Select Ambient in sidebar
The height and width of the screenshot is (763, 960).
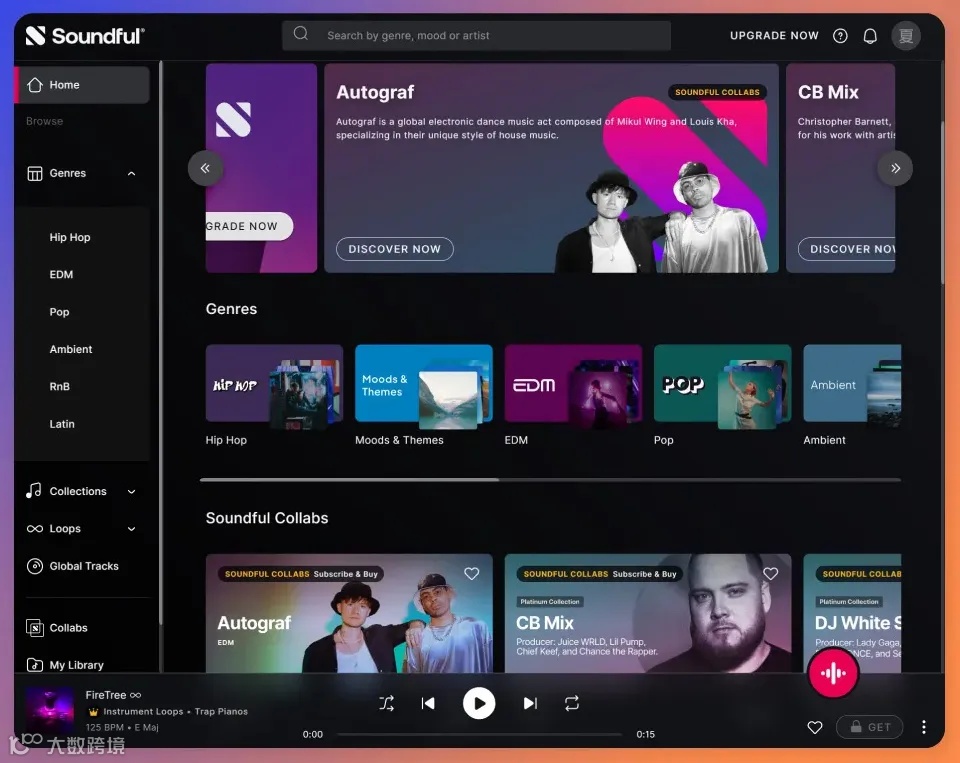(x=71, y=349)
